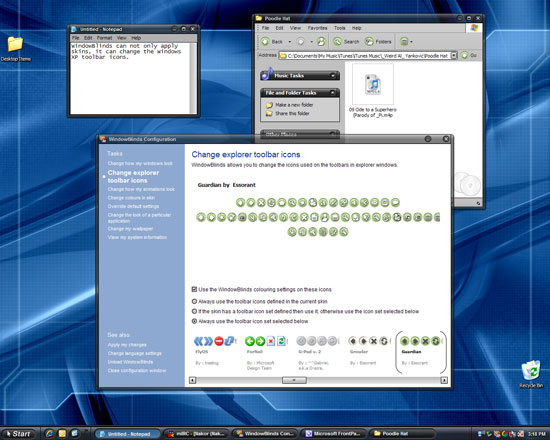Open Change the look of a particular application
This screenshot has width=550, height=440.
point(139,218)
